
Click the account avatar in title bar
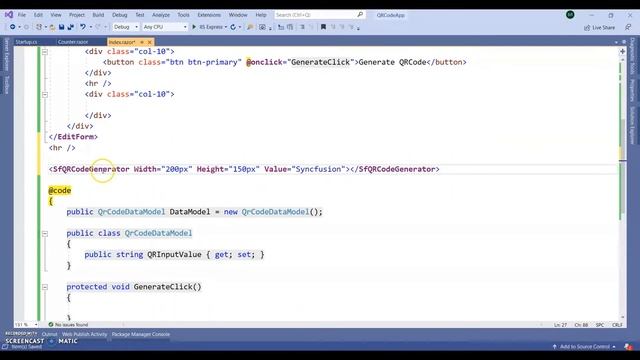pyautogui.click(x=570, y=15)
